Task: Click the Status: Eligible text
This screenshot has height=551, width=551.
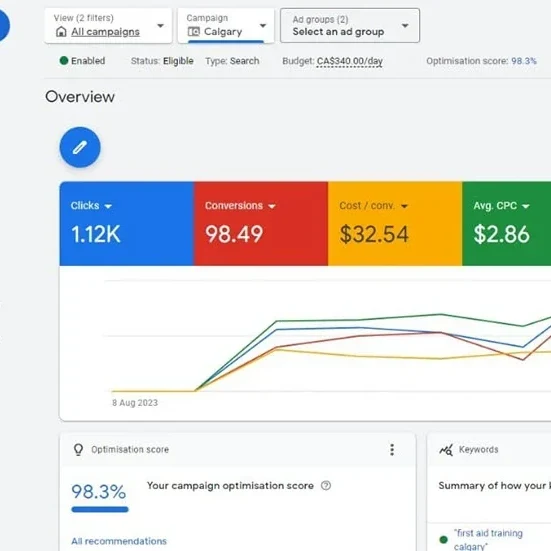Action: tap(162, 61)
